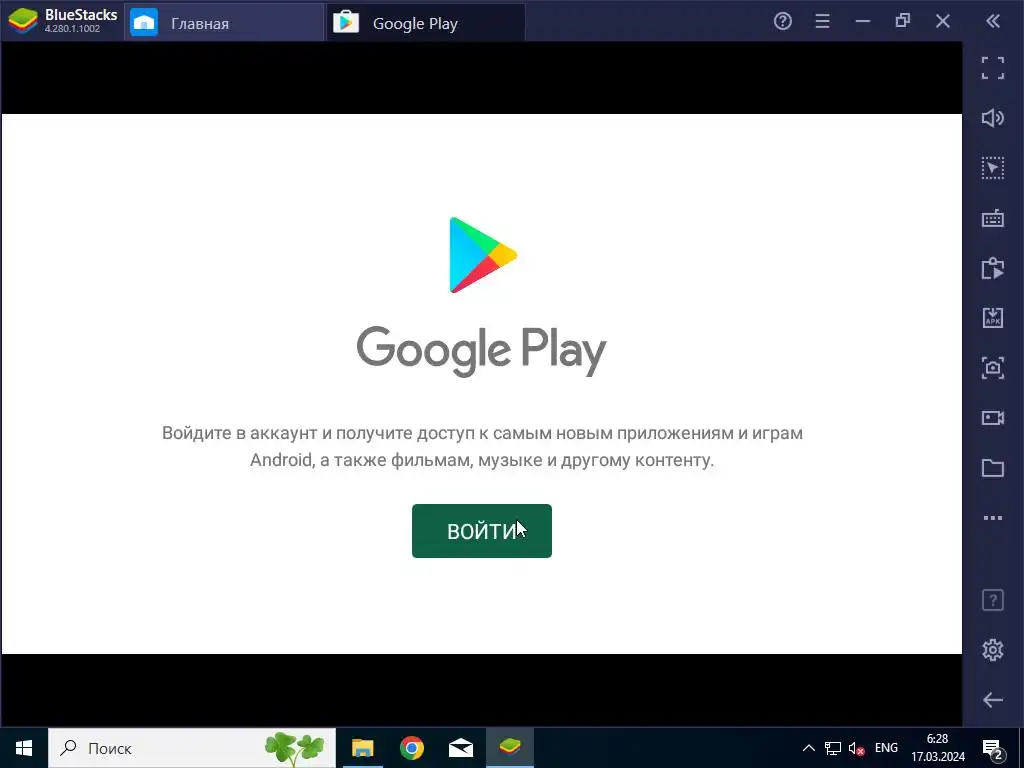
Task: Close the BlueStacks window
Action: [942, 22]
